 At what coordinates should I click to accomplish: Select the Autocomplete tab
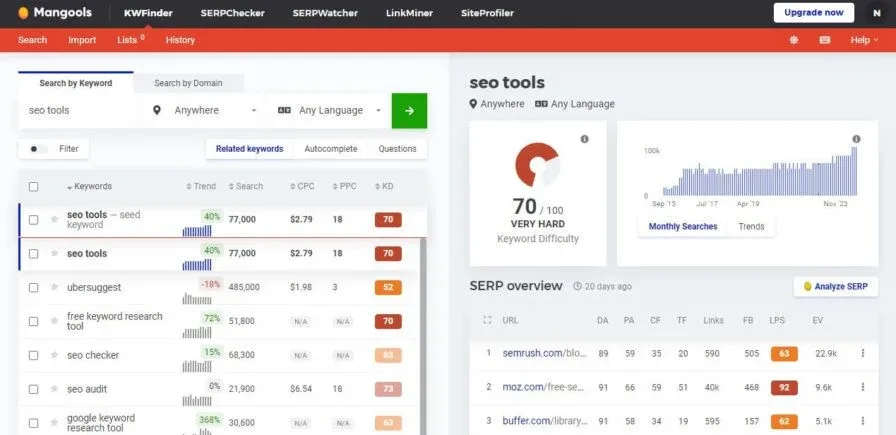331,149
